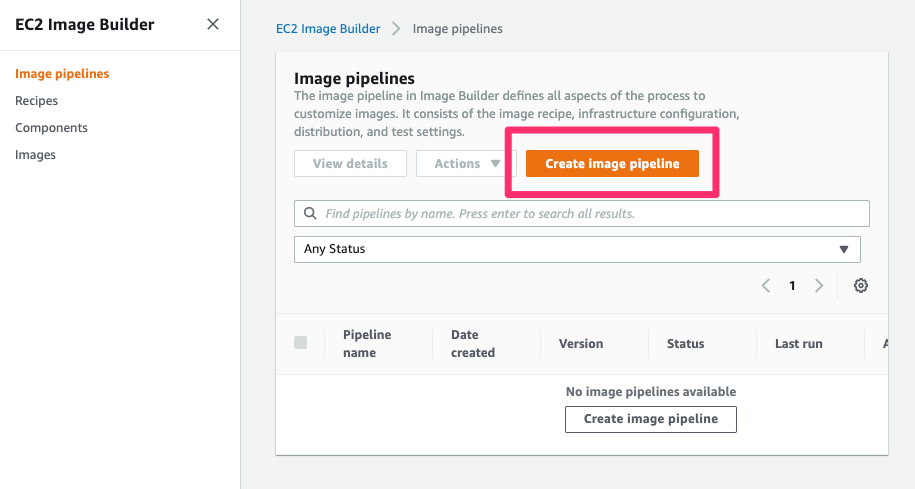Screen dimensions: 915x489
Task: Open Image pipelines in the sidebar
Action: click(62, 74)
